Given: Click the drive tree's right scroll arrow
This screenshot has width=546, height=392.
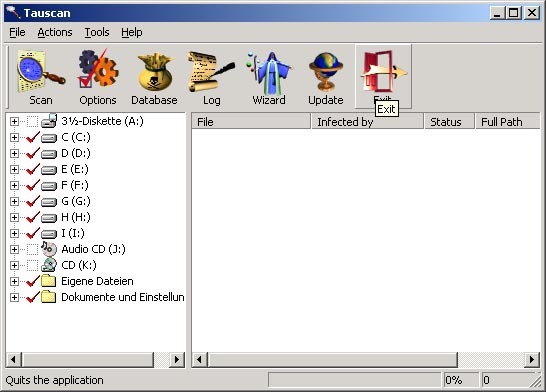Looking at the screenshot, I should point(177,359).
